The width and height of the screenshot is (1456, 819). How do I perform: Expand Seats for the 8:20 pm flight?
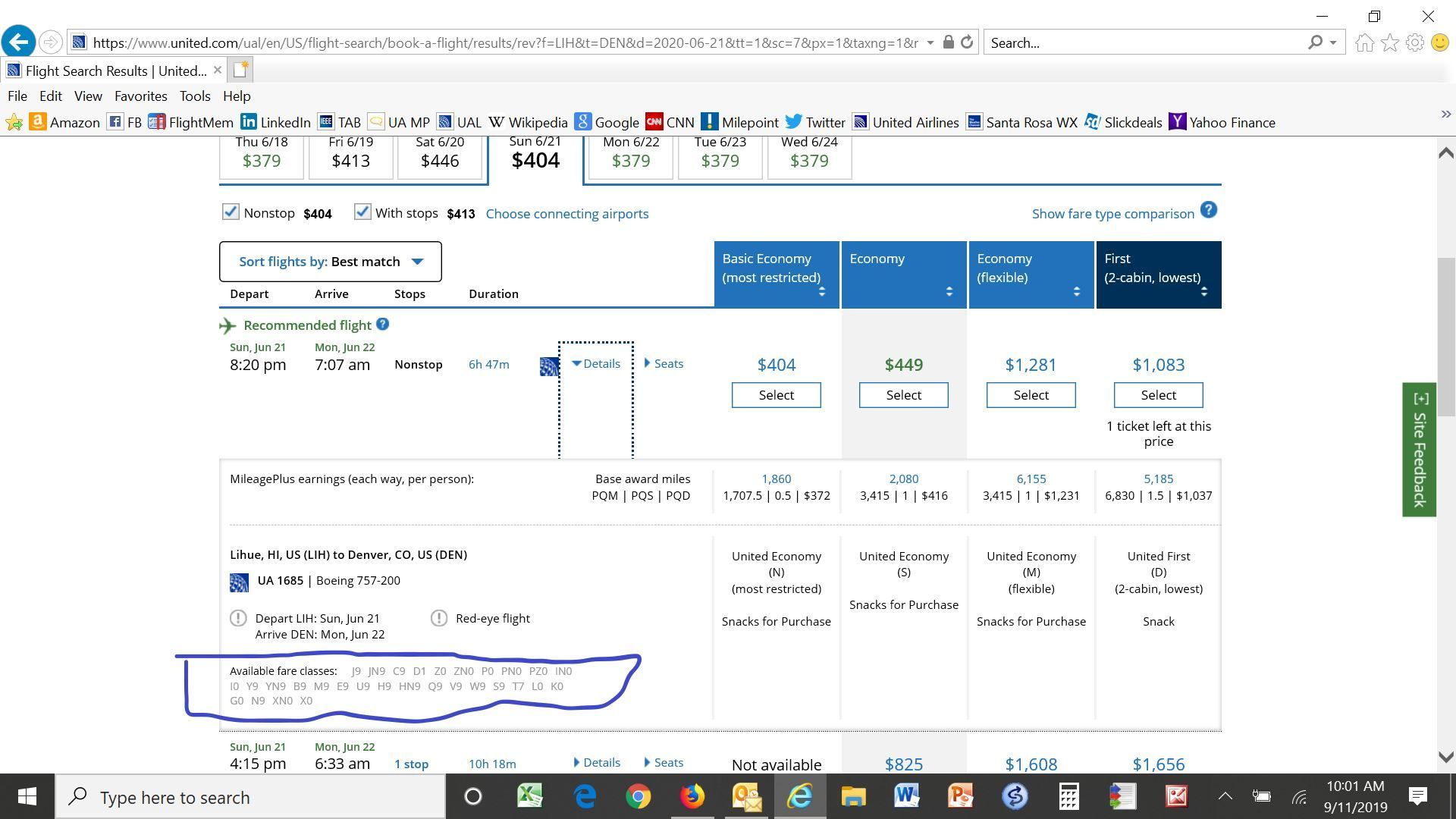point(664,364)
